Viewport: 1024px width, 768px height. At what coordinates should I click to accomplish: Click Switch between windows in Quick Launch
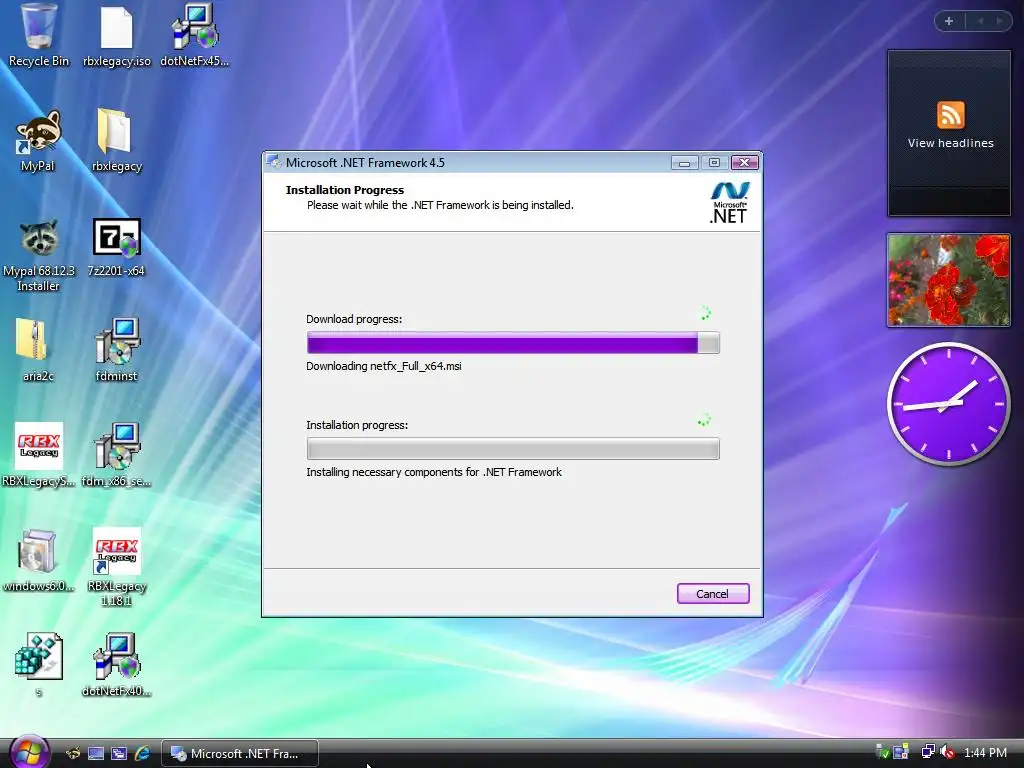(119, 754)
